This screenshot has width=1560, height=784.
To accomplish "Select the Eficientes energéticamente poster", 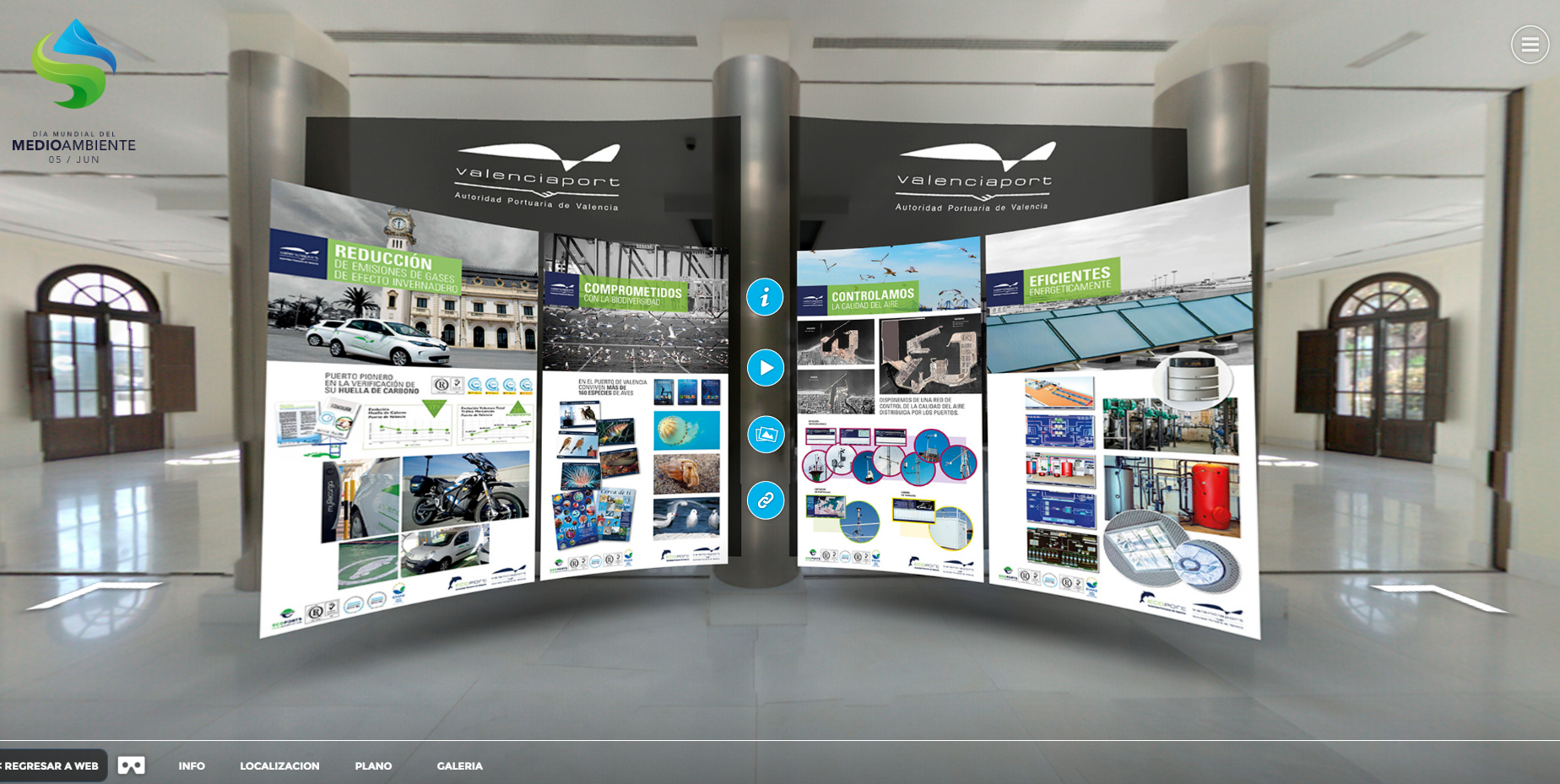I will coord(1122,412).
